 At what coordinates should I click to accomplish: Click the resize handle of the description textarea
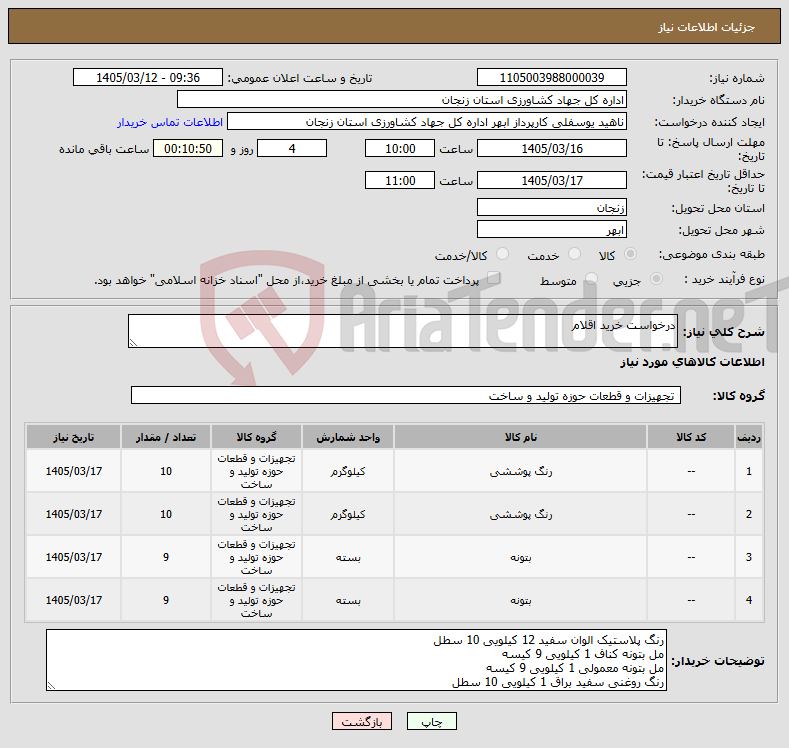[x=133, y=343]
